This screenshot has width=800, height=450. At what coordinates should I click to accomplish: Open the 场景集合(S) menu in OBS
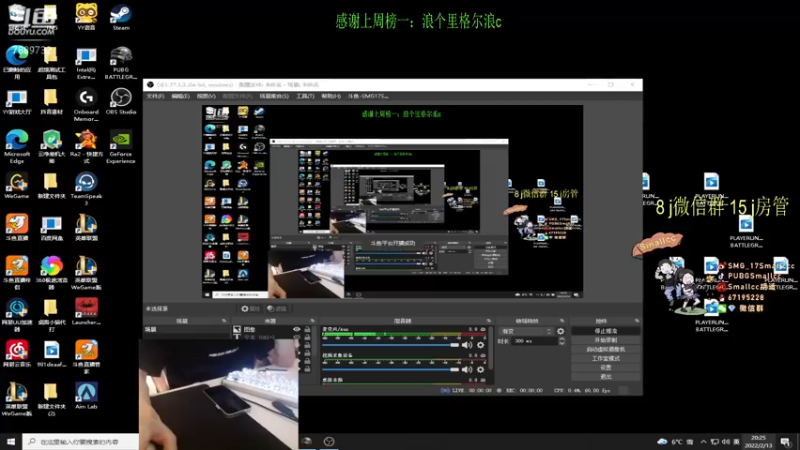274,96
